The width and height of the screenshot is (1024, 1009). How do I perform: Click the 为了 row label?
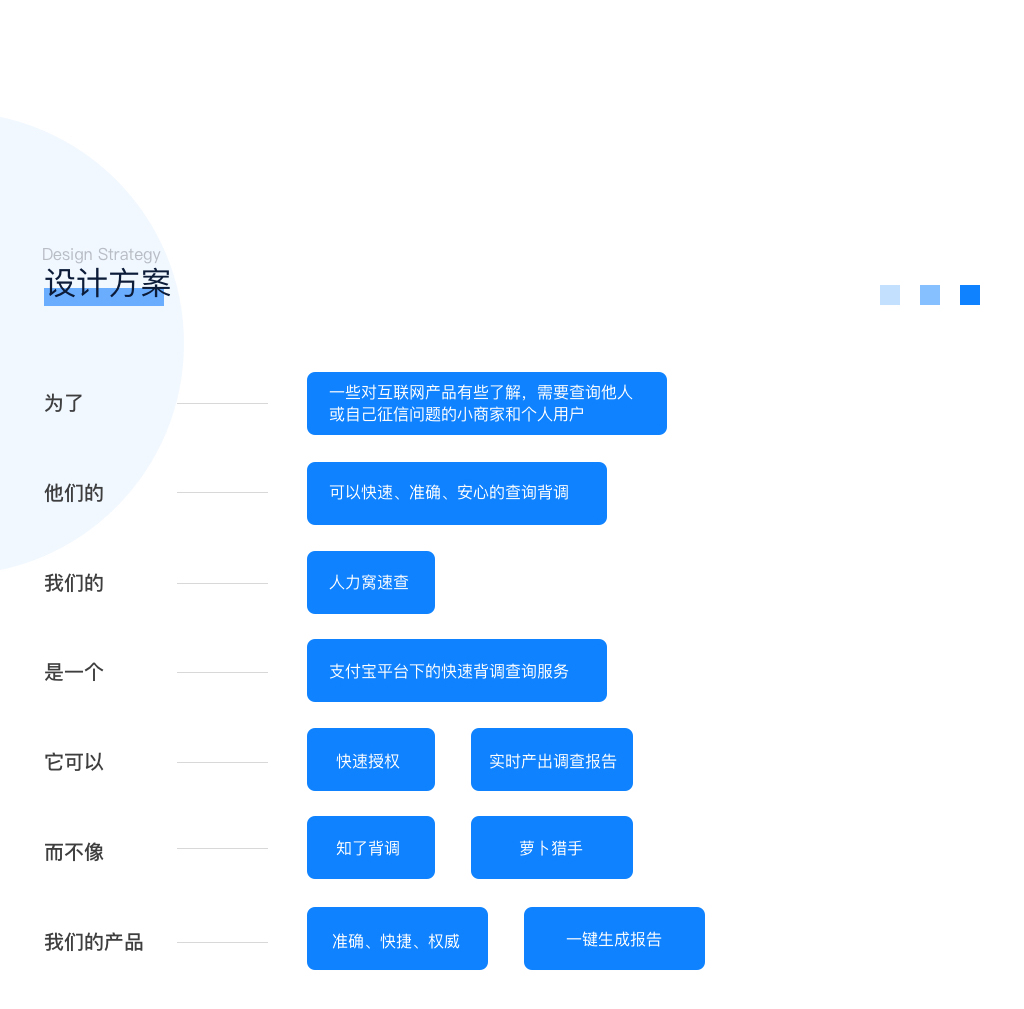[x=64, y=403]
